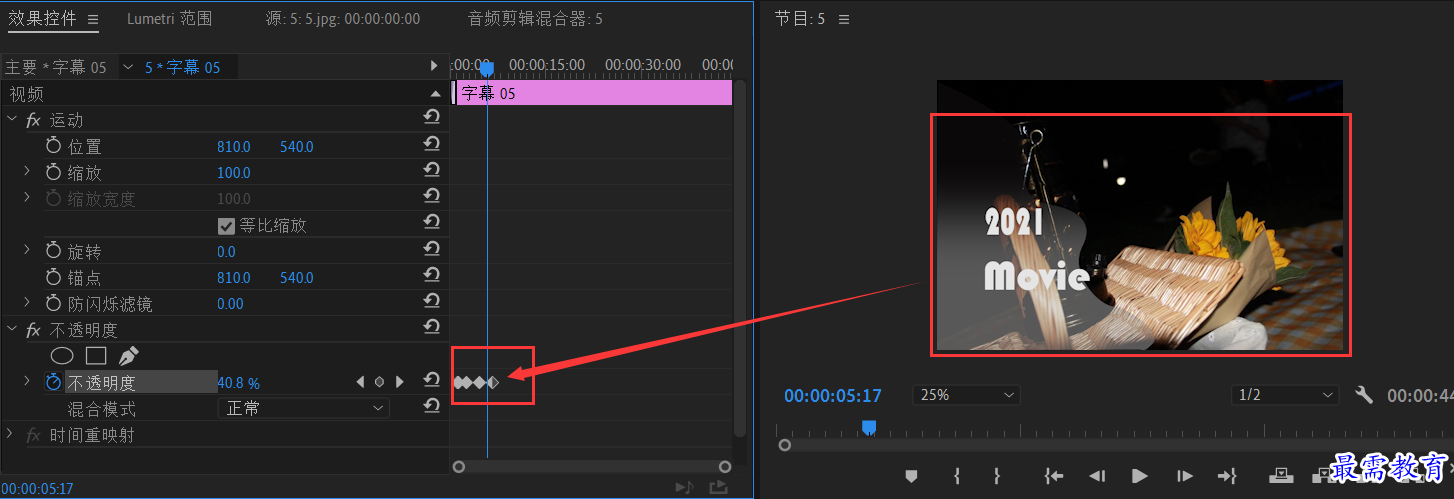Toggle animation stopwatch for 防闪烁滤镜
Viewport: 1454px width, 499px height.
point(54,303)
